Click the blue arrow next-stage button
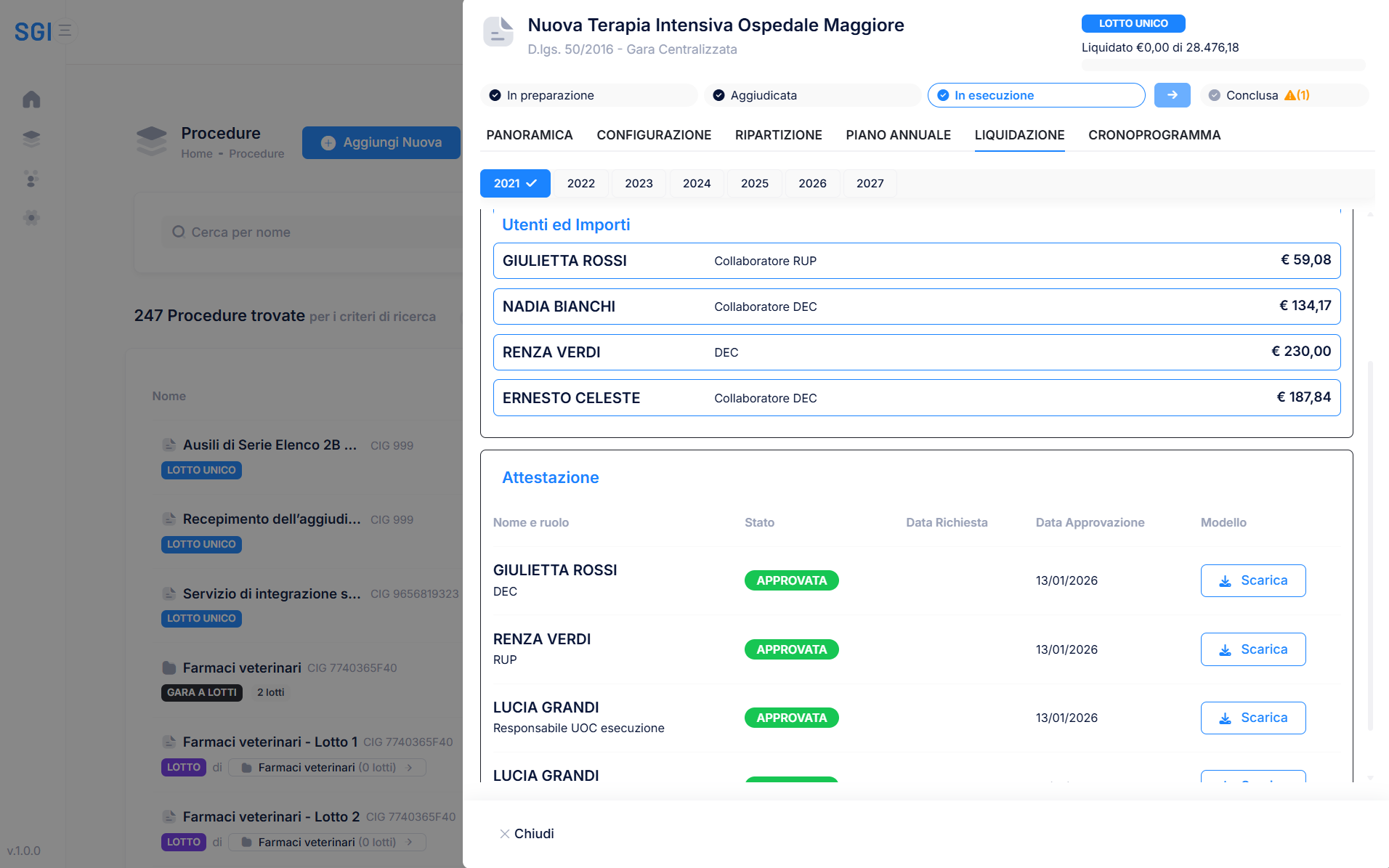 coord(1172,95)
